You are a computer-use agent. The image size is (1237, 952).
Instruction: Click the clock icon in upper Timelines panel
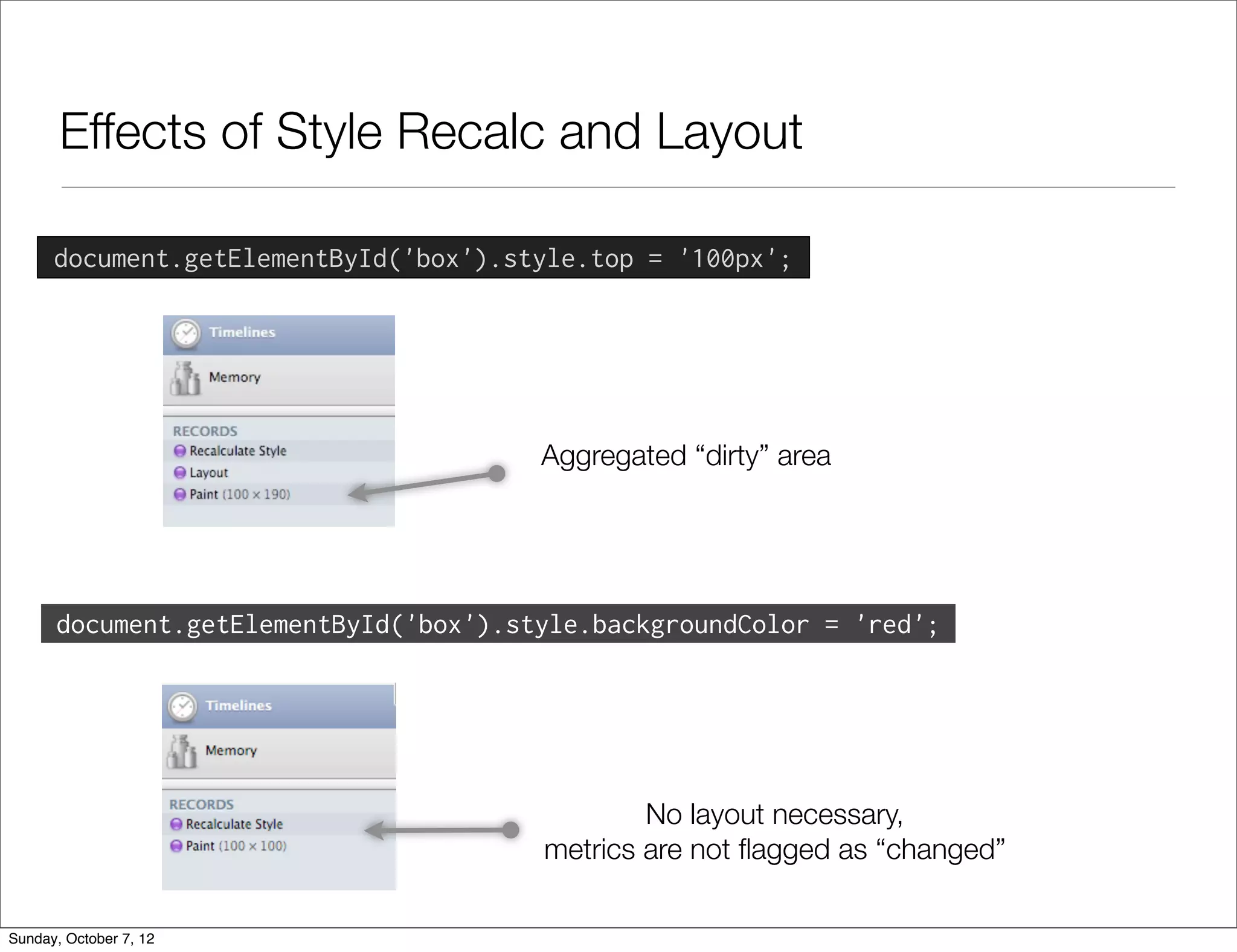point(185,333)
